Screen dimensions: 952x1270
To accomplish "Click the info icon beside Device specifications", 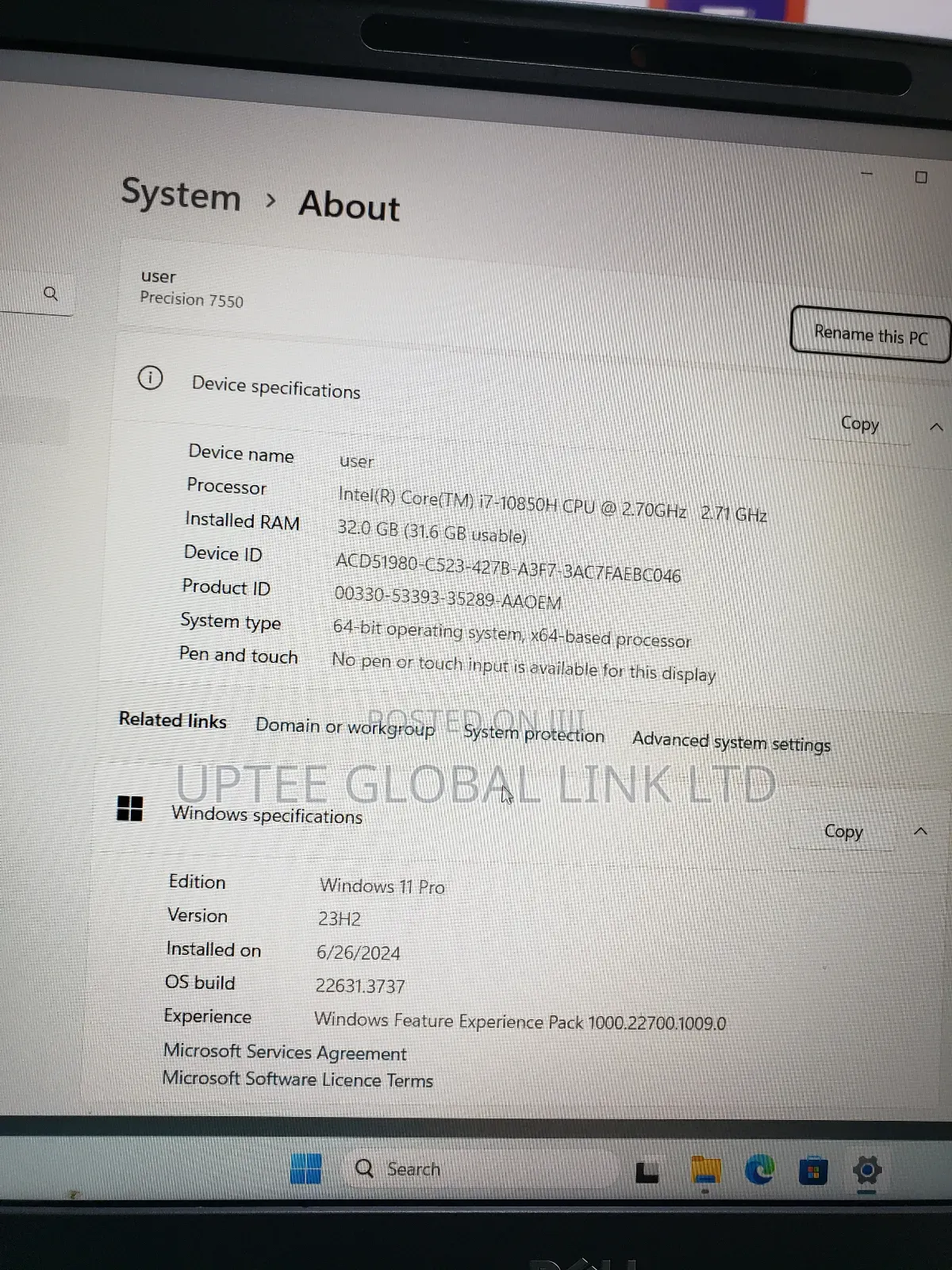I will point(150,378).
